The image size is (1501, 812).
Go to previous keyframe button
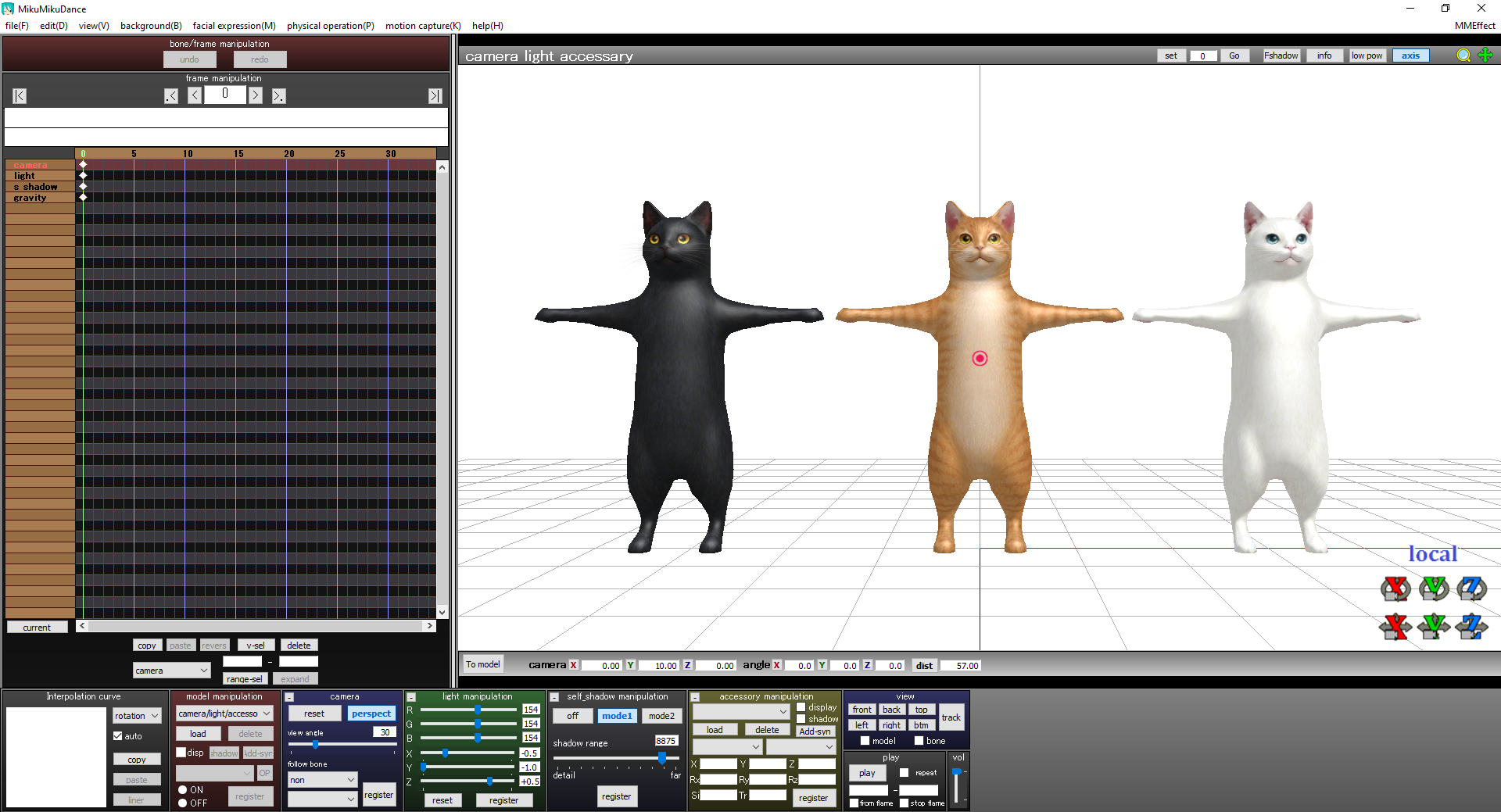pos(171,96)
